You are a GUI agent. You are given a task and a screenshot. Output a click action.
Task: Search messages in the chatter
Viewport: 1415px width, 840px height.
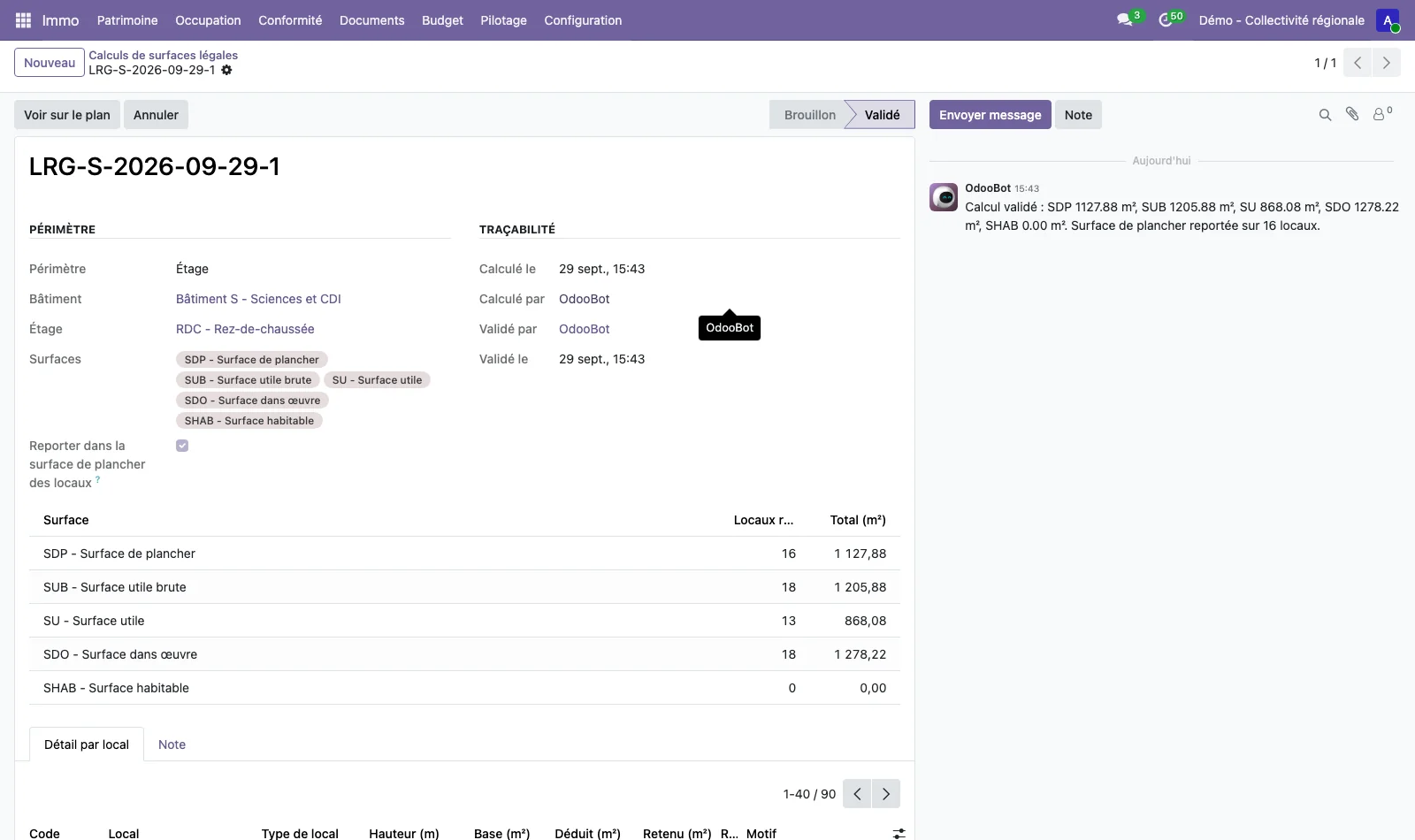pos(1325,115)
